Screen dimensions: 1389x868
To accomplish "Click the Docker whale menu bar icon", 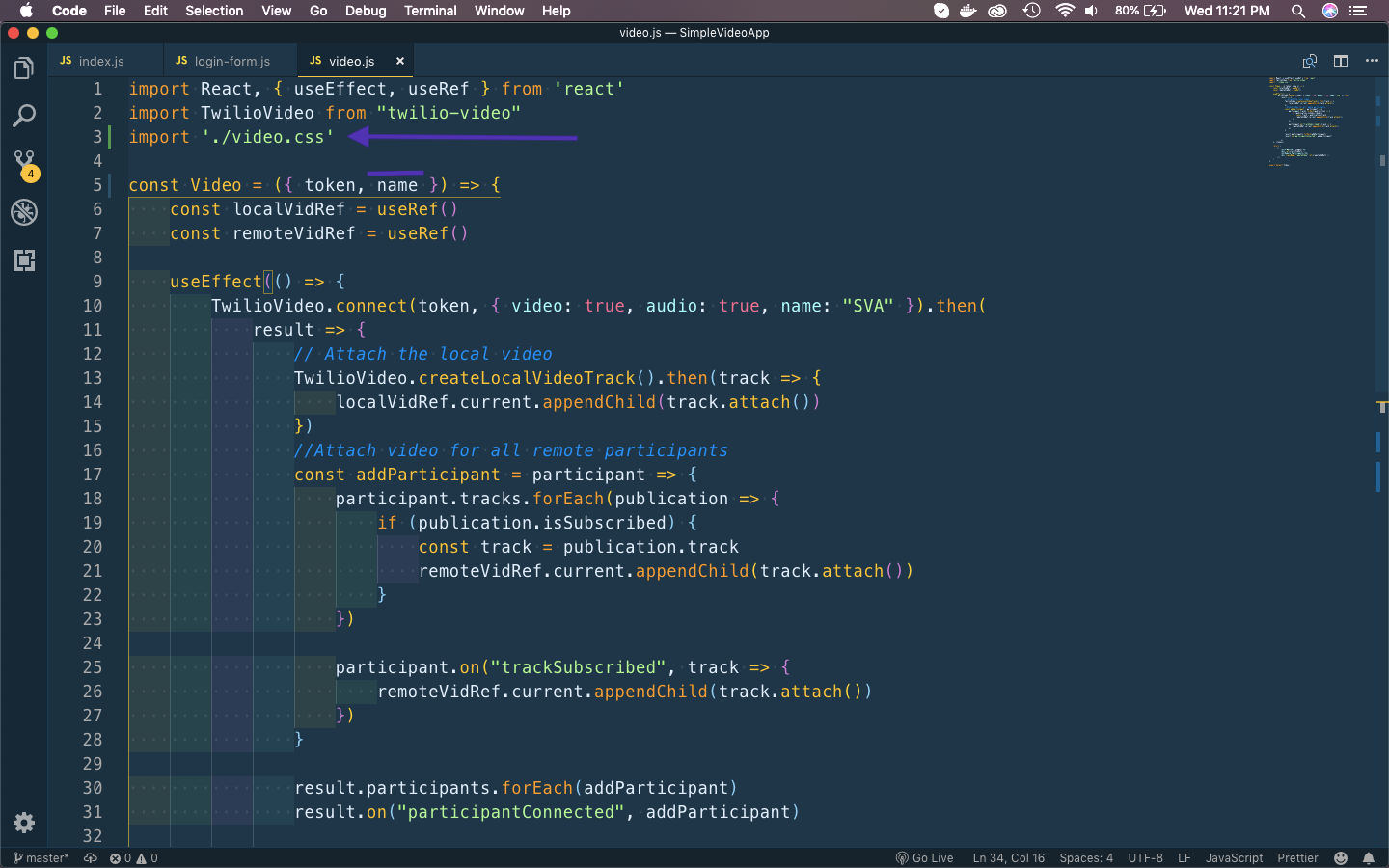I will [968, 11].
